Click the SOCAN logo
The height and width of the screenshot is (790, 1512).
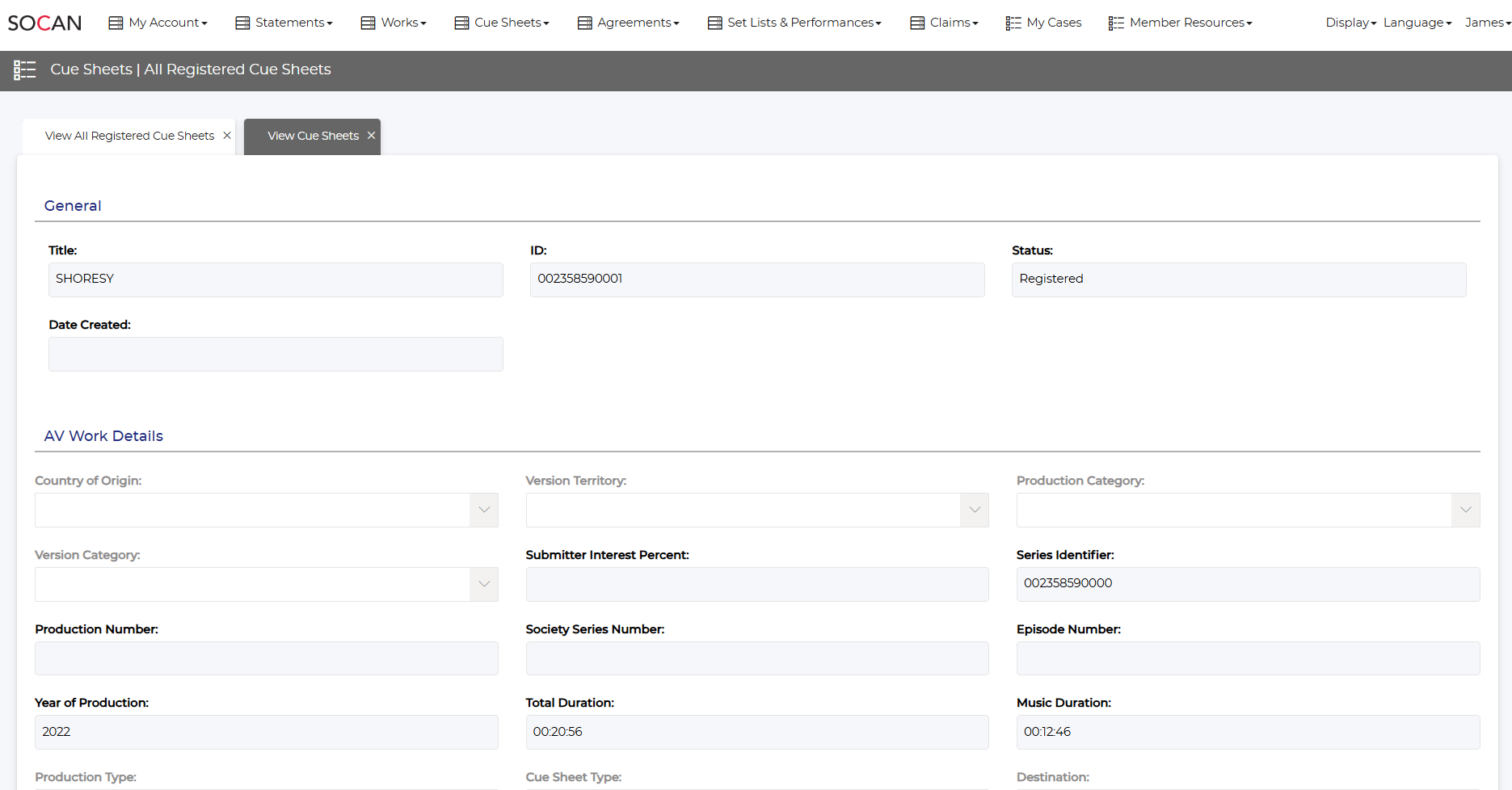coord(44,23)
